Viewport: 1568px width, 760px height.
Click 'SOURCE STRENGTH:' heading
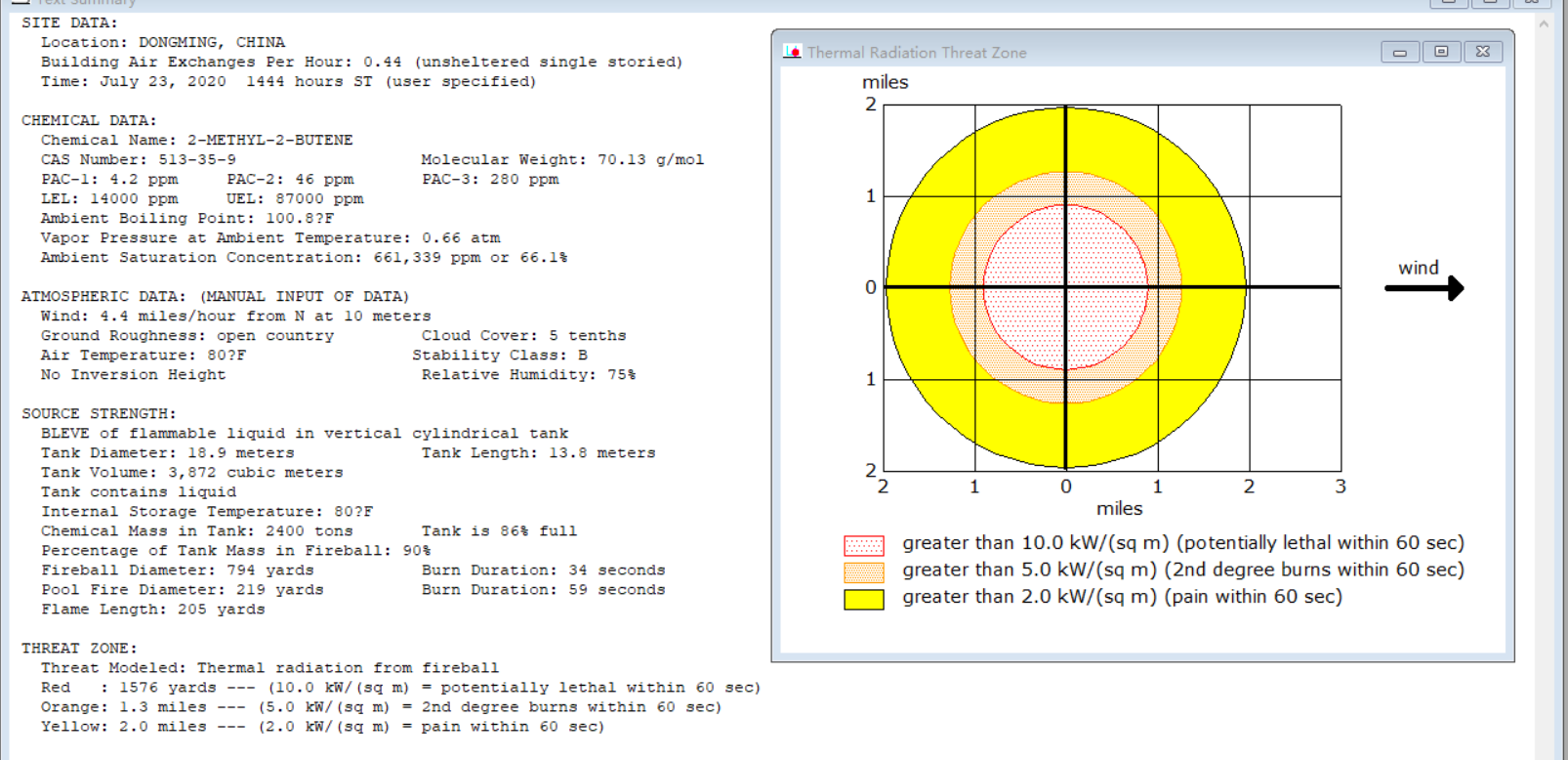(x=100, y=413)
